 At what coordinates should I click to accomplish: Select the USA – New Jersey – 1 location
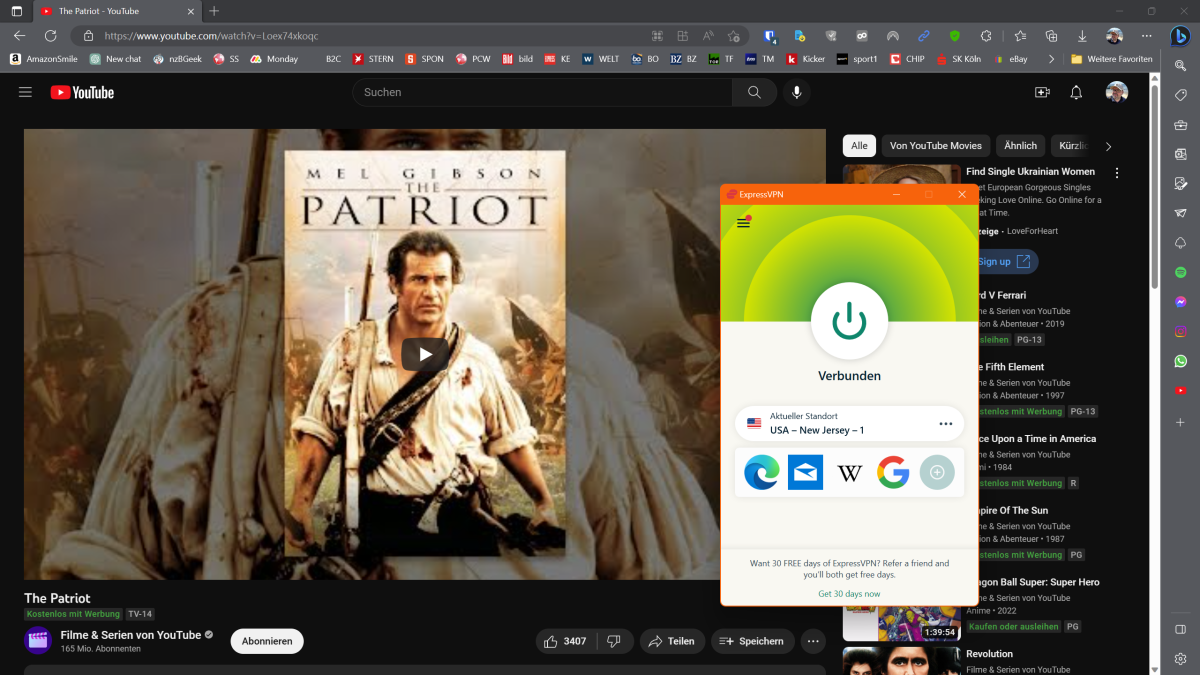(849, 424)
